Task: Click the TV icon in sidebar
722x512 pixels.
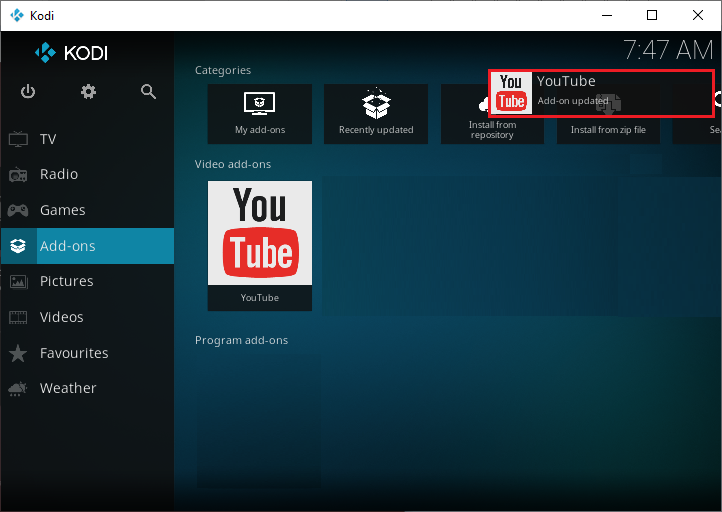Action: [x=18, y=139]
